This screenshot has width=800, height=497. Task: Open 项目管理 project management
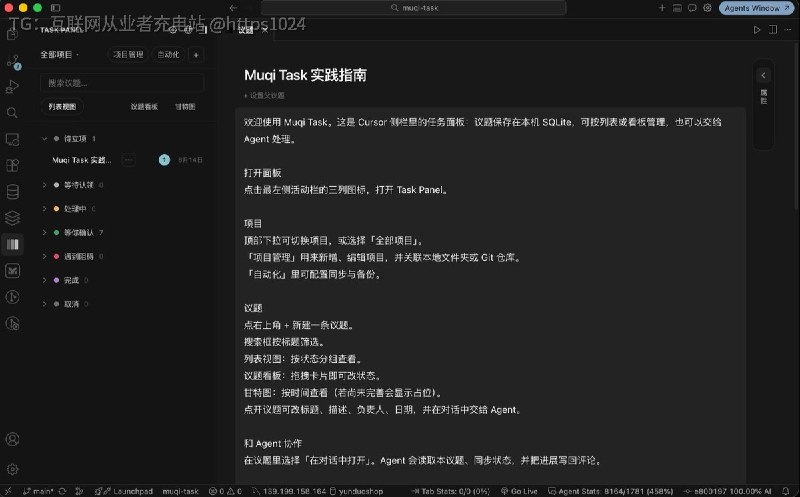128,55
